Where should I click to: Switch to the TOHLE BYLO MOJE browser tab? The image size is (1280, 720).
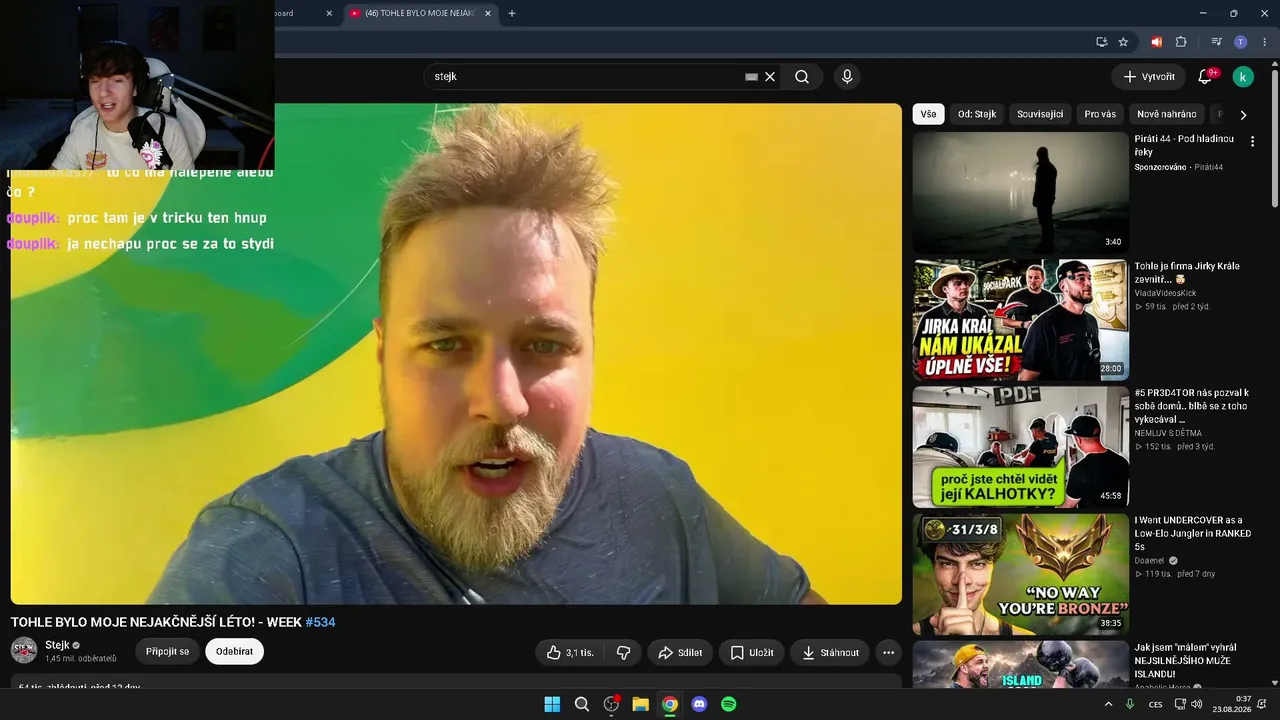tap(418, 13)
